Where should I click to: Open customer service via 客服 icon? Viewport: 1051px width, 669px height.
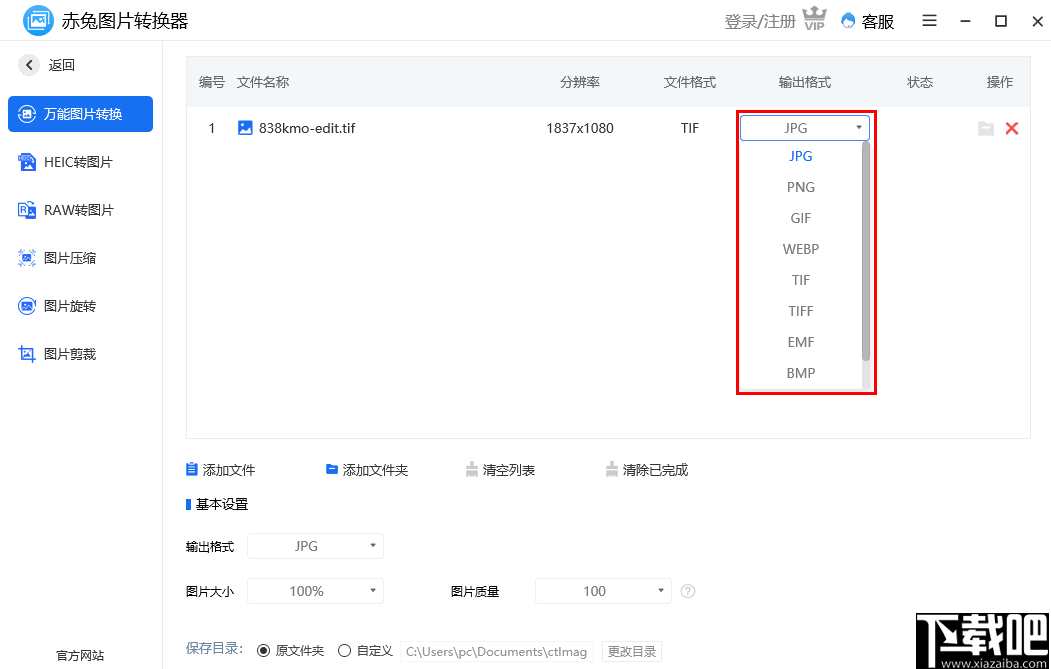pyautogui.click(x=866, y=20)
